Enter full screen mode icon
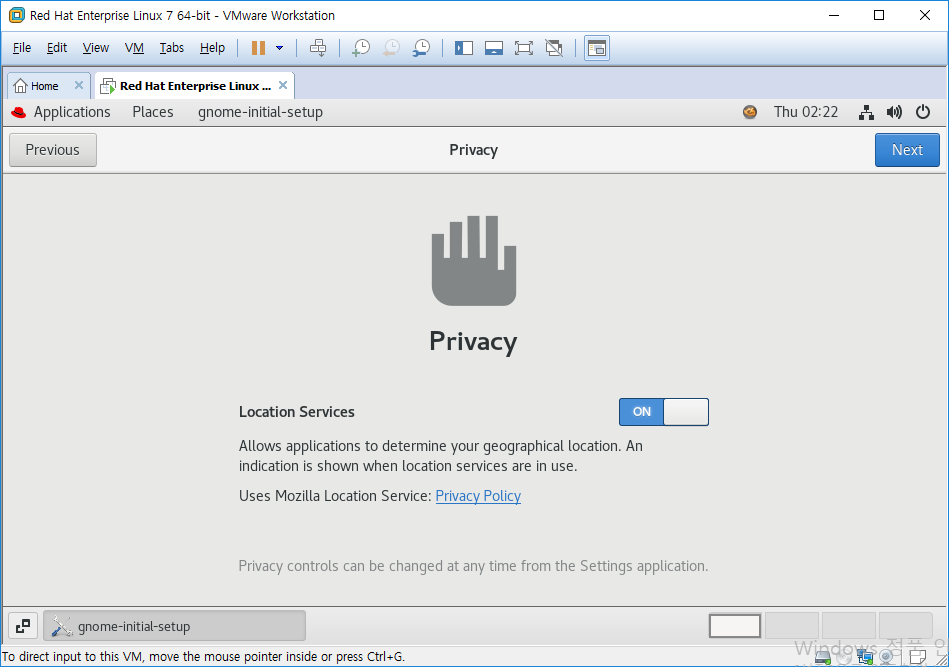Image resolution: width=949 pixels, height=667 pixels. 524,48
